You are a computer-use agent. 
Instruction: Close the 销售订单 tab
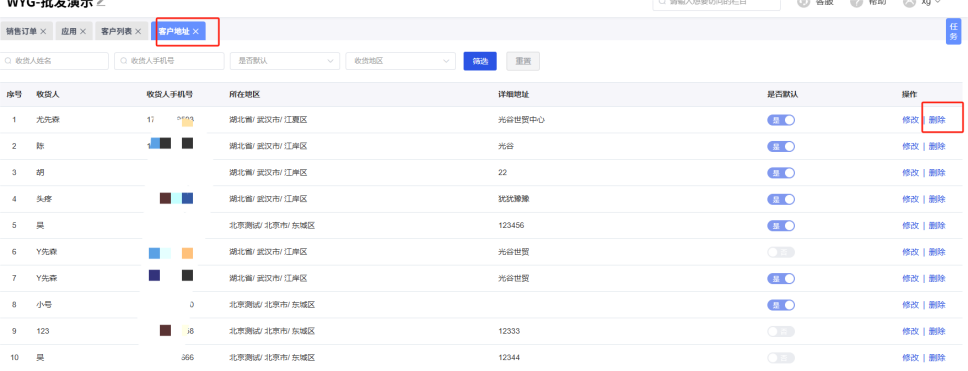point(43,31)
